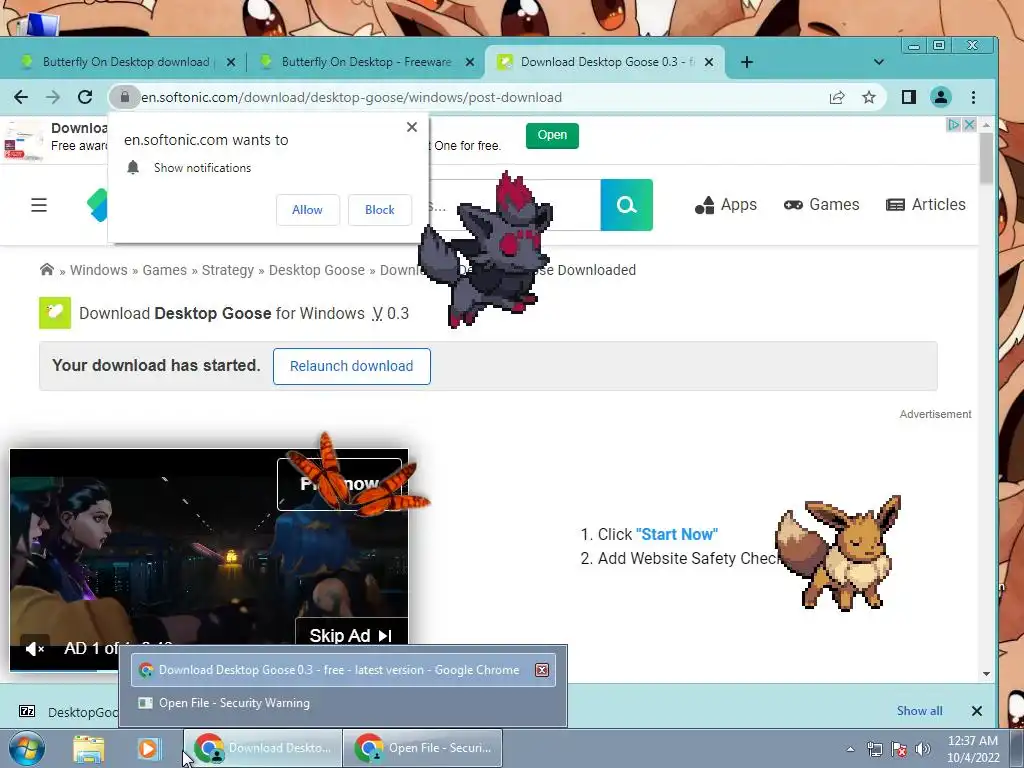Click the forward navigation arrow
Viewport: 1024px width, 768px height.
[x=53, y=97]
